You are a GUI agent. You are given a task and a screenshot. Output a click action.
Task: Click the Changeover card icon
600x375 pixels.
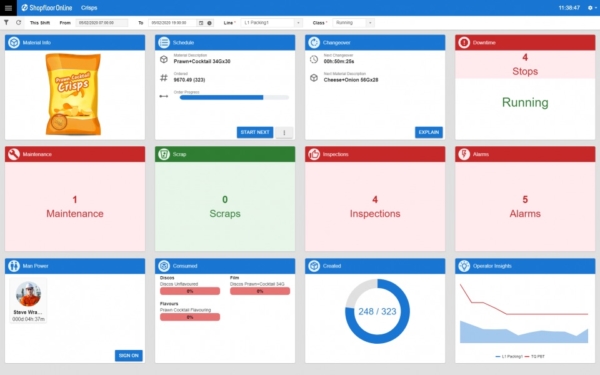click(x=314, y=42)
